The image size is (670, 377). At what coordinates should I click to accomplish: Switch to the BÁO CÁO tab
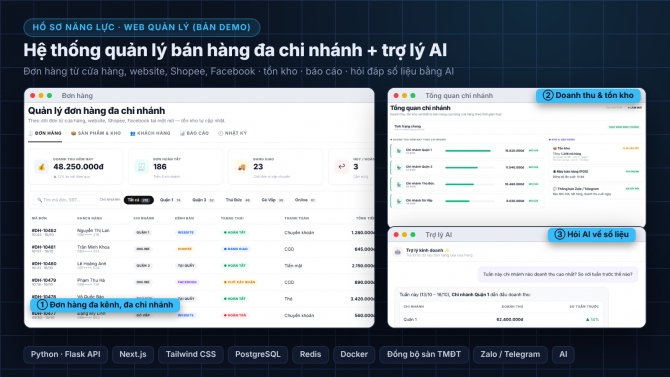point(194,133)
